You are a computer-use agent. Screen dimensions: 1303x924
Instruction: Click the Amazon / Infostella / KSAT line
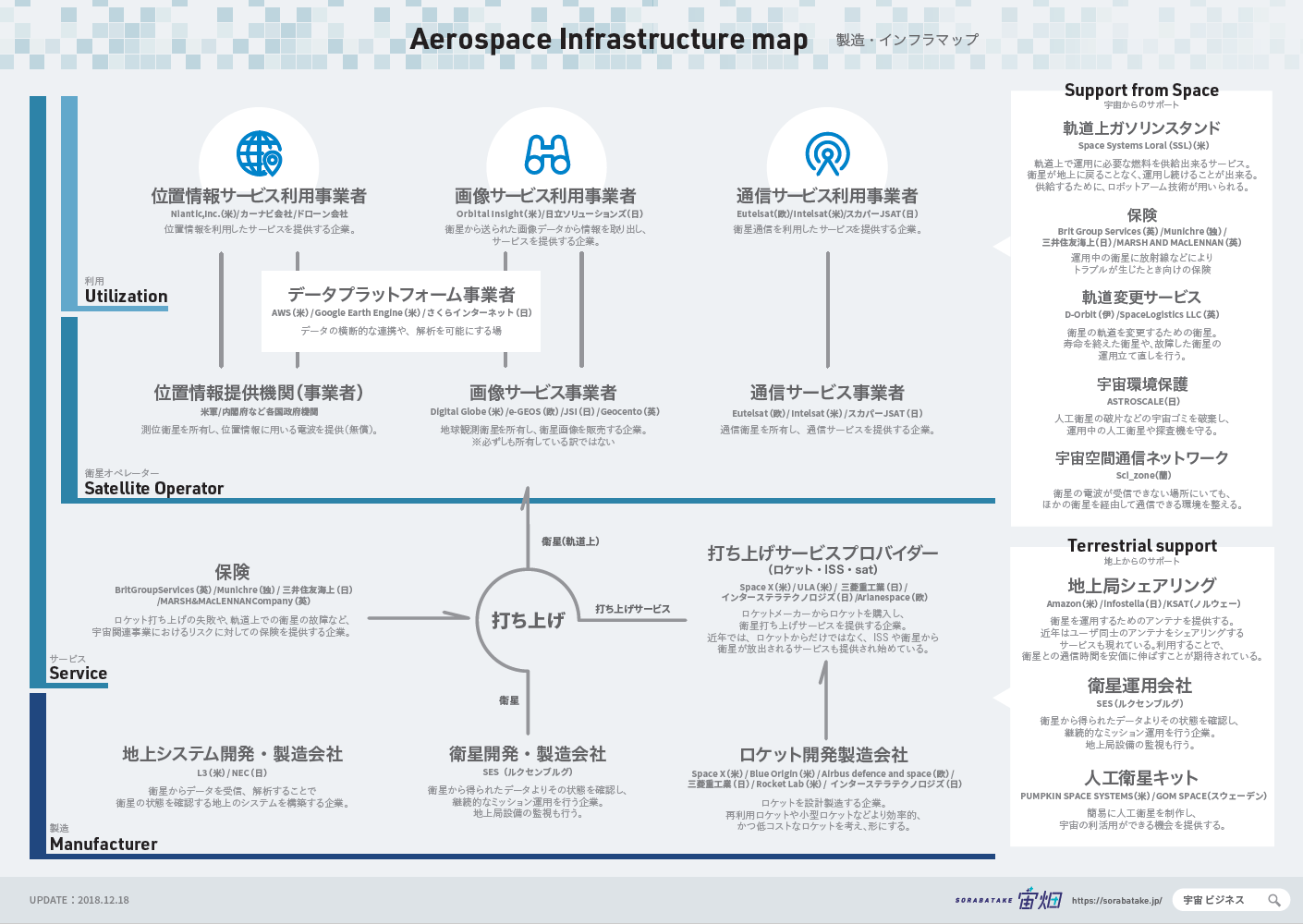pos(1143,604)
